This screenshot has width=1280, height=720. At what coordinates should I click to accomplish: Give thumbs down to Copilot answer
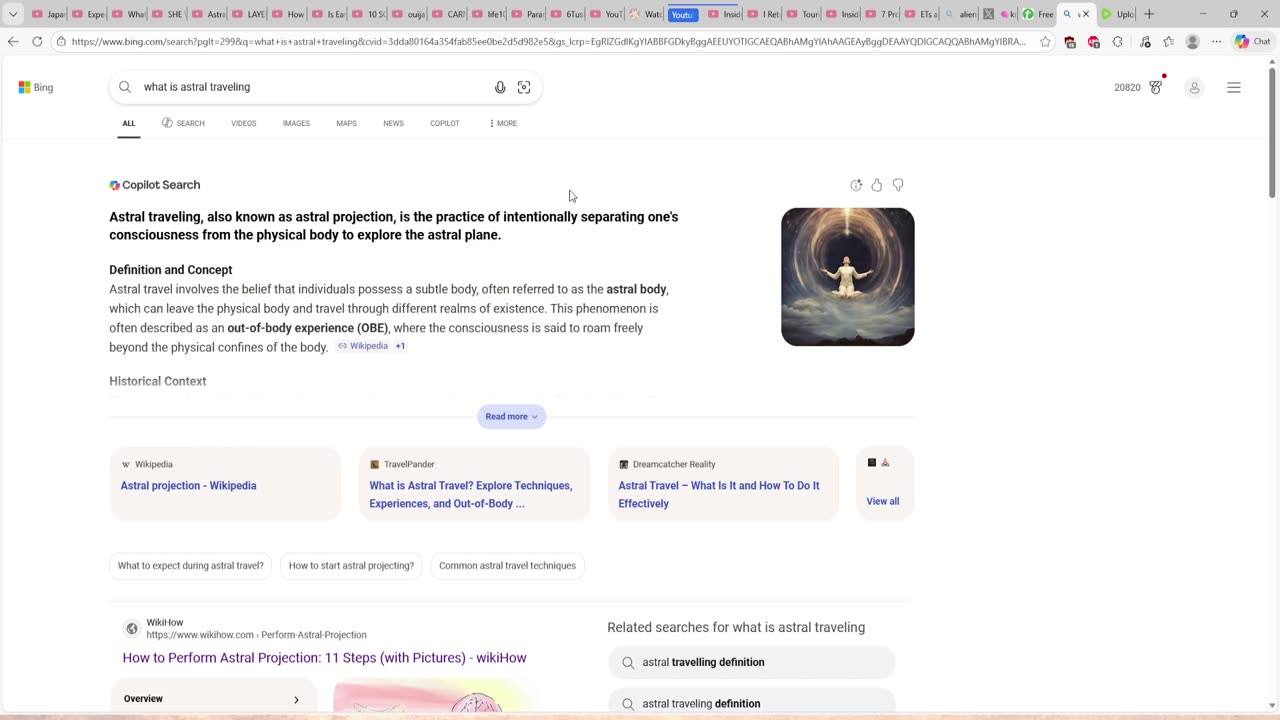point(898,185)
